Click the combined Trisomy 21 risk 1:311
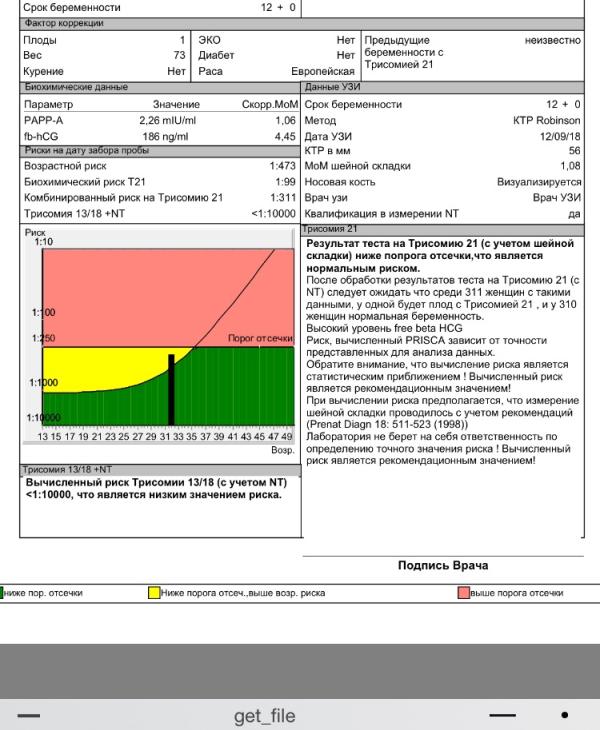This screenshot has height=730, width=600. pyautogui.click(x=283, y=197)
